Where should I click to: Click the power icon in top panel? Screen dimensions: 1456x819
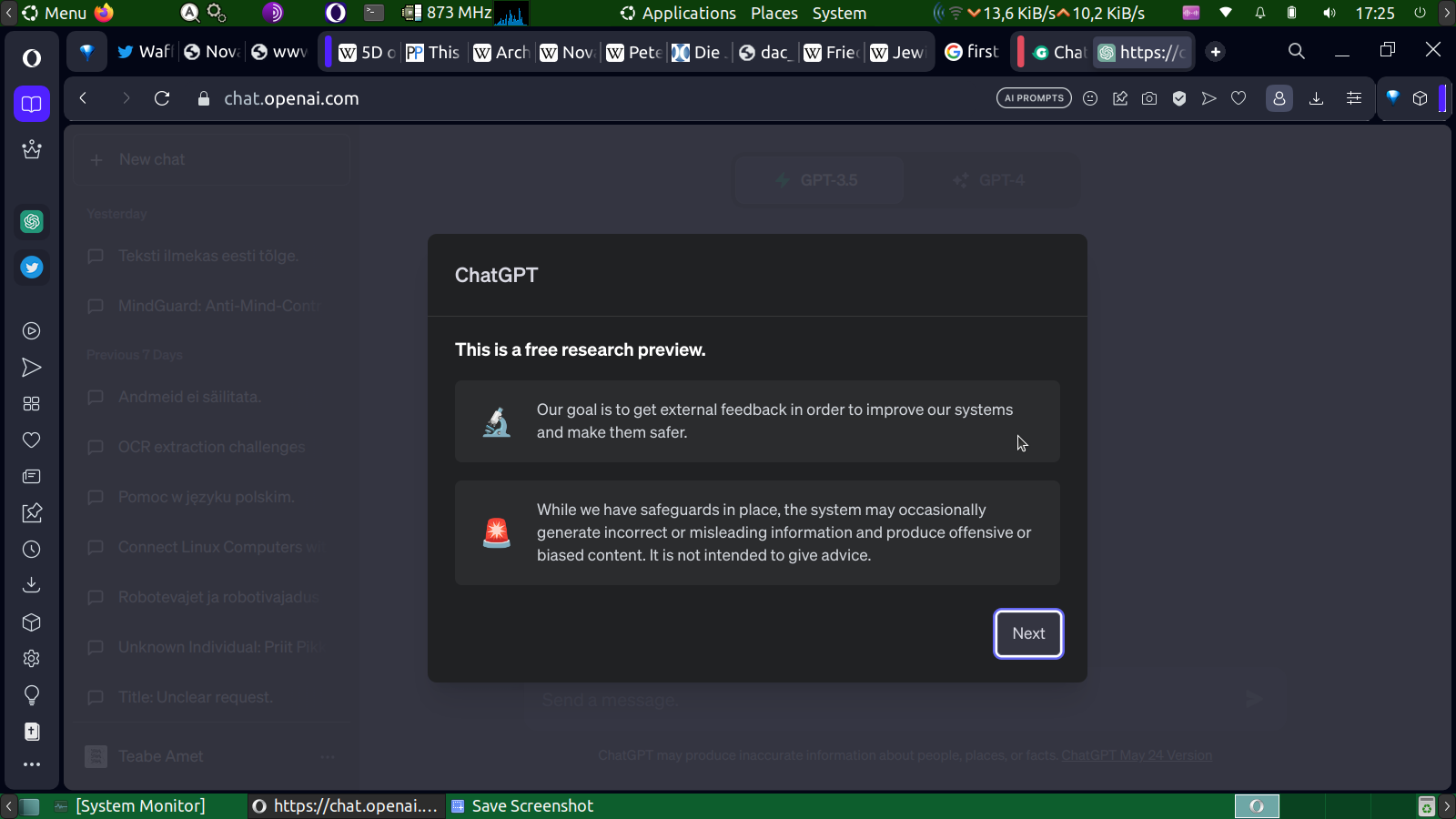1420,13
